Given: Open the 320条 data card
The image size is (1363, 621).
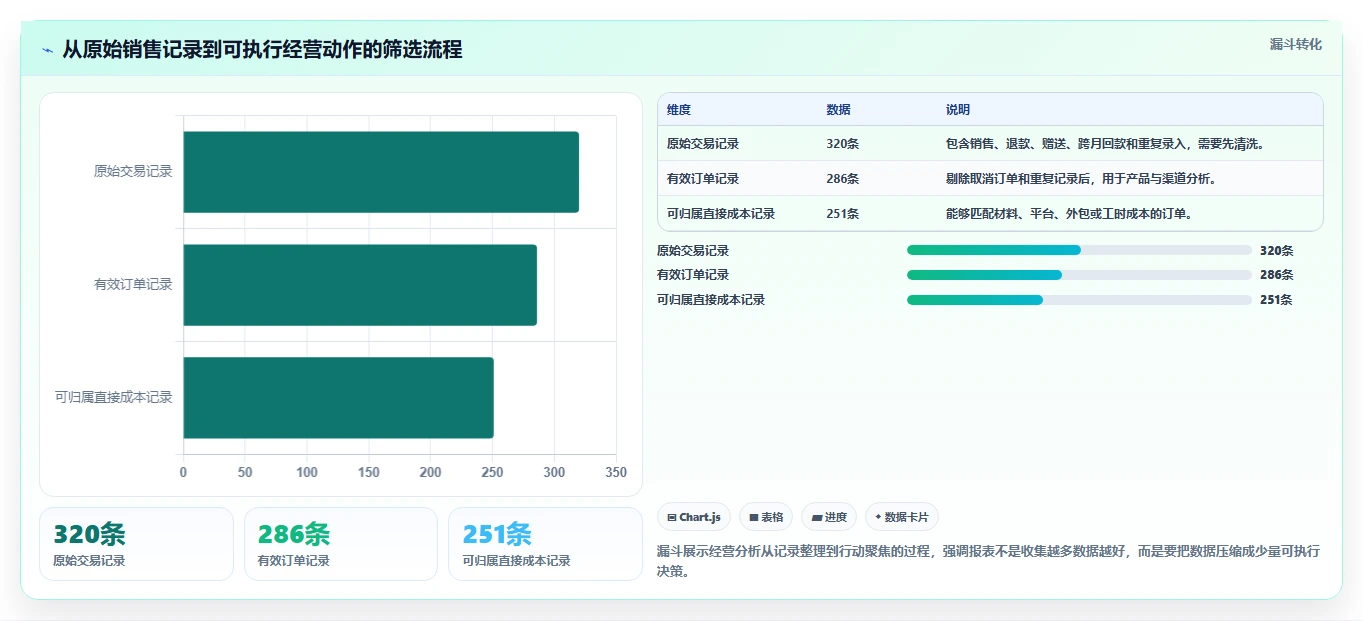Looking at the screenshot, I should (136, 544).
